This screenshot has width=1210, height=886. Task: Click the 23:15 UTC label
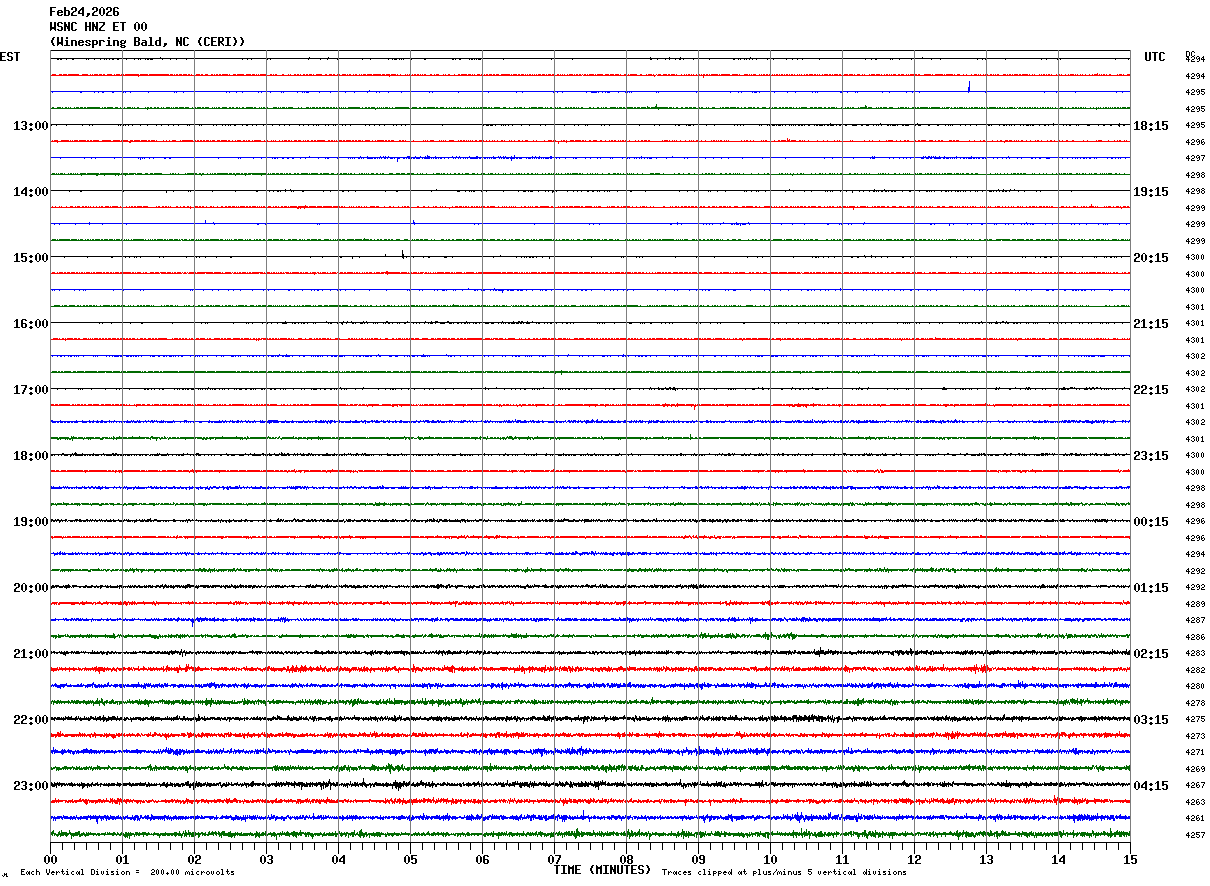1151,456
